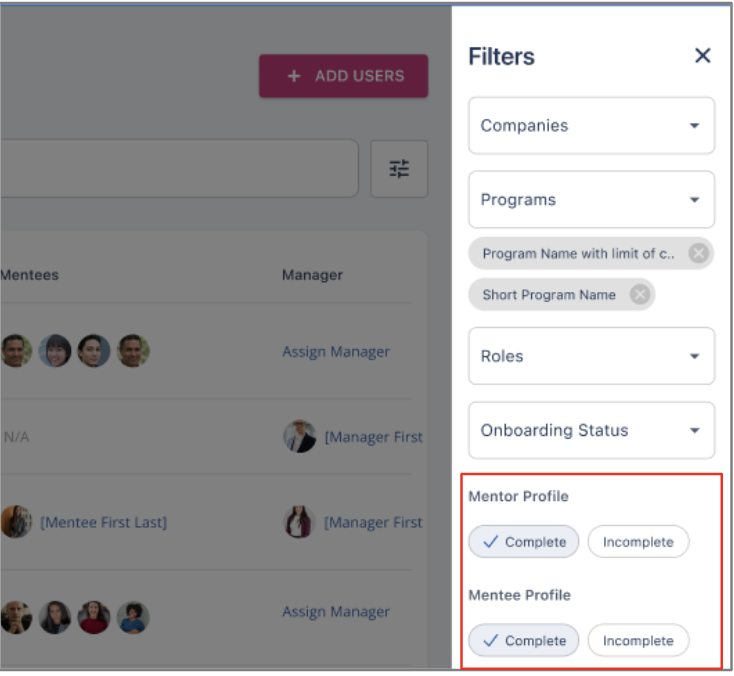Open the Onboarding Status dropdown

point(591,430)
